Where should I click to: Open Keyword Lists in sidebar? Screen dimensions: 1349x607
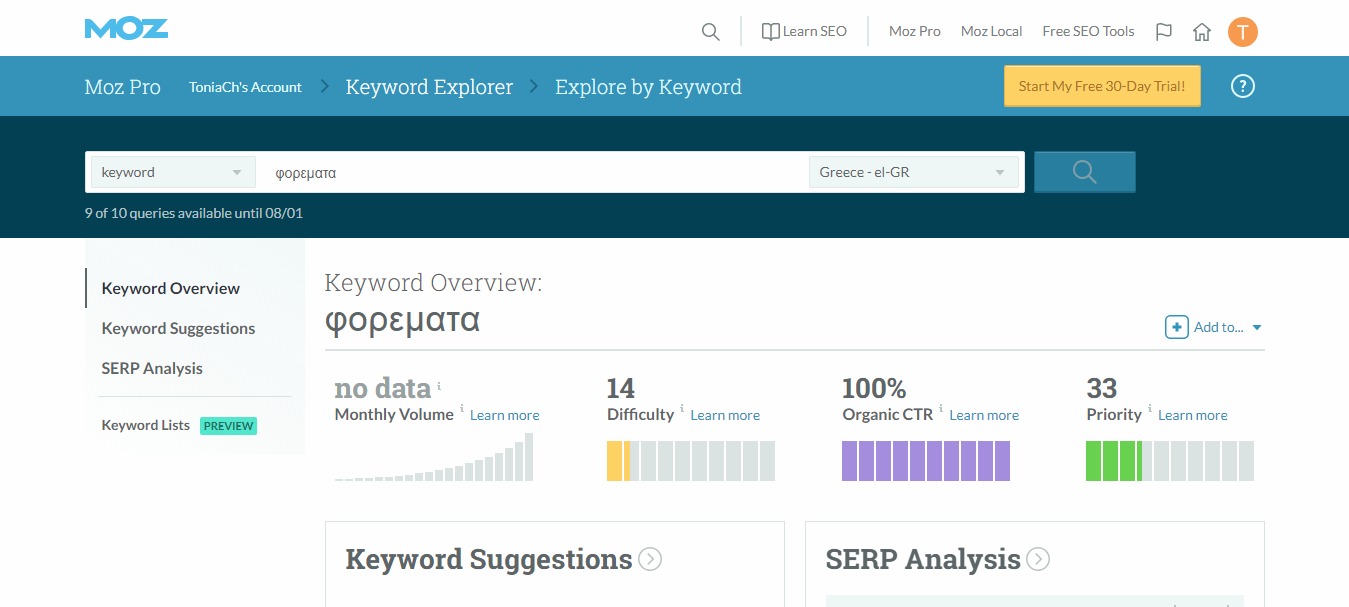(x=146, y=425)
